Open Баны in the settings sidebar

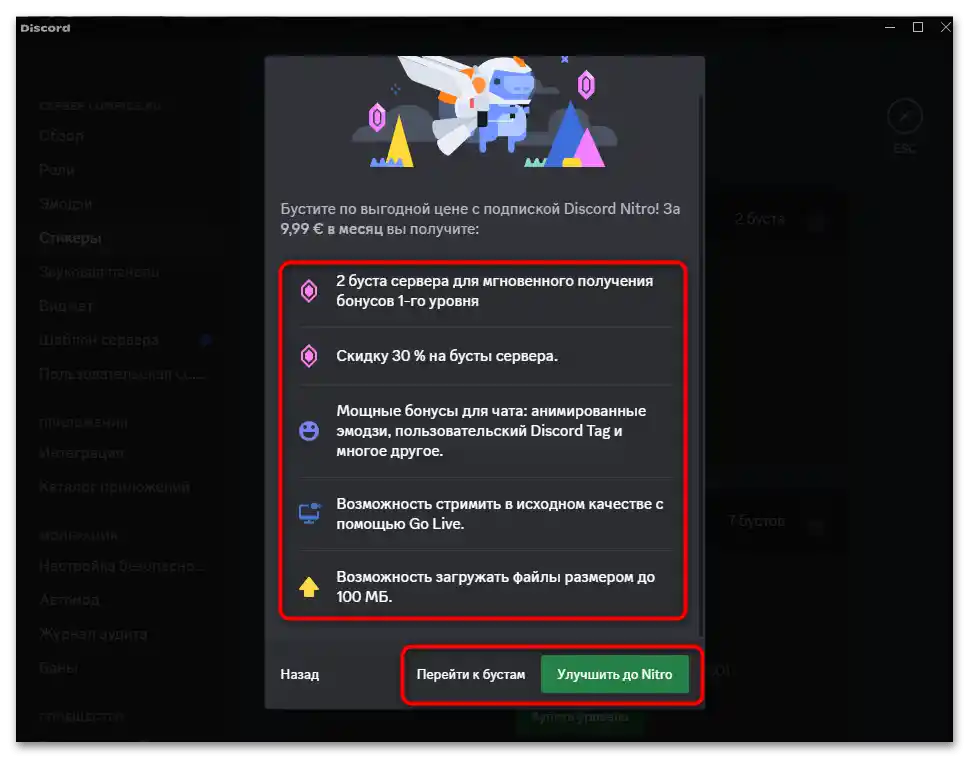(x=59, y=668)
